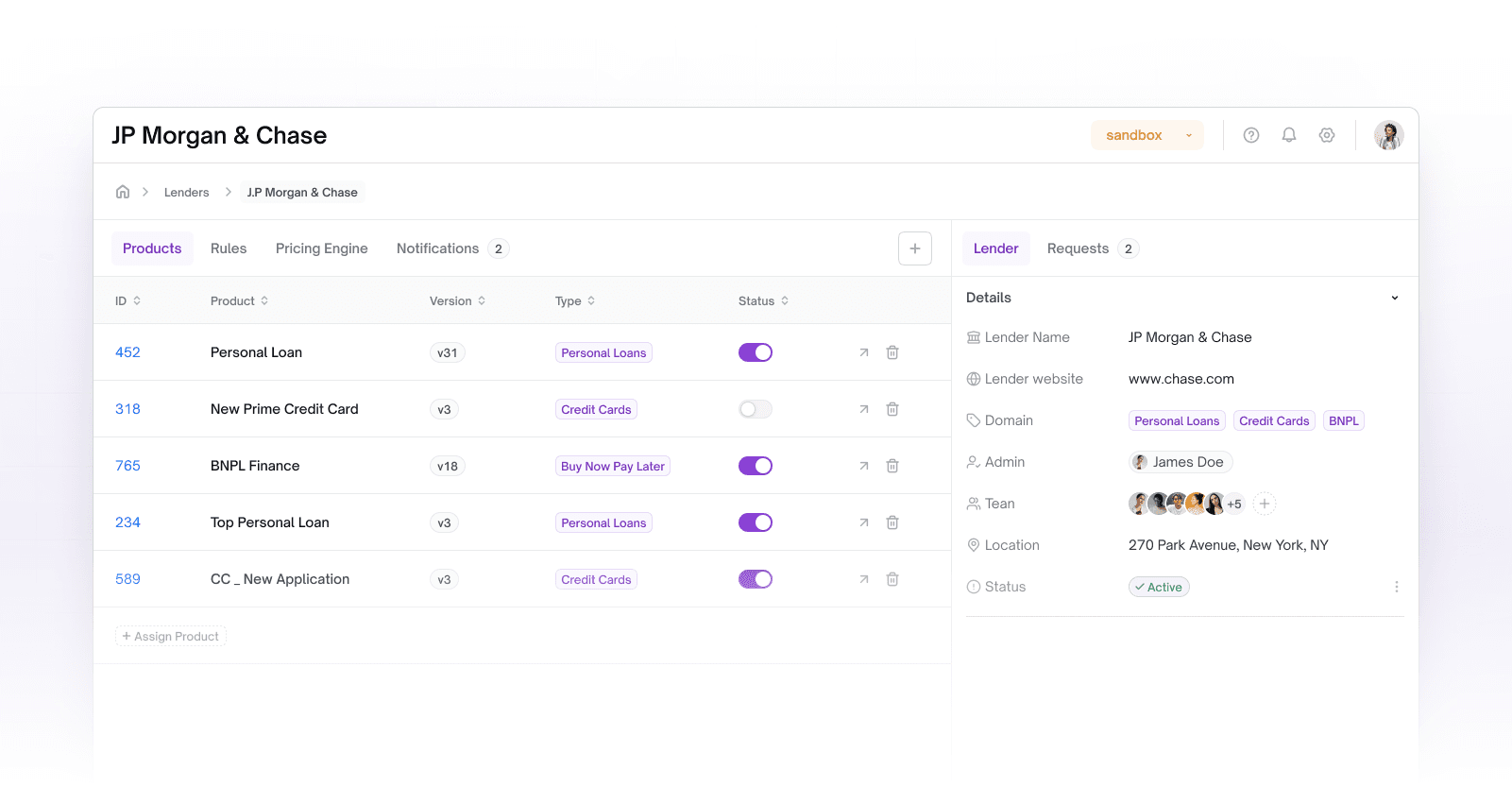Click the Assign Product button
The width and height of the screenshot is (1512, 787).
point(171,636)
